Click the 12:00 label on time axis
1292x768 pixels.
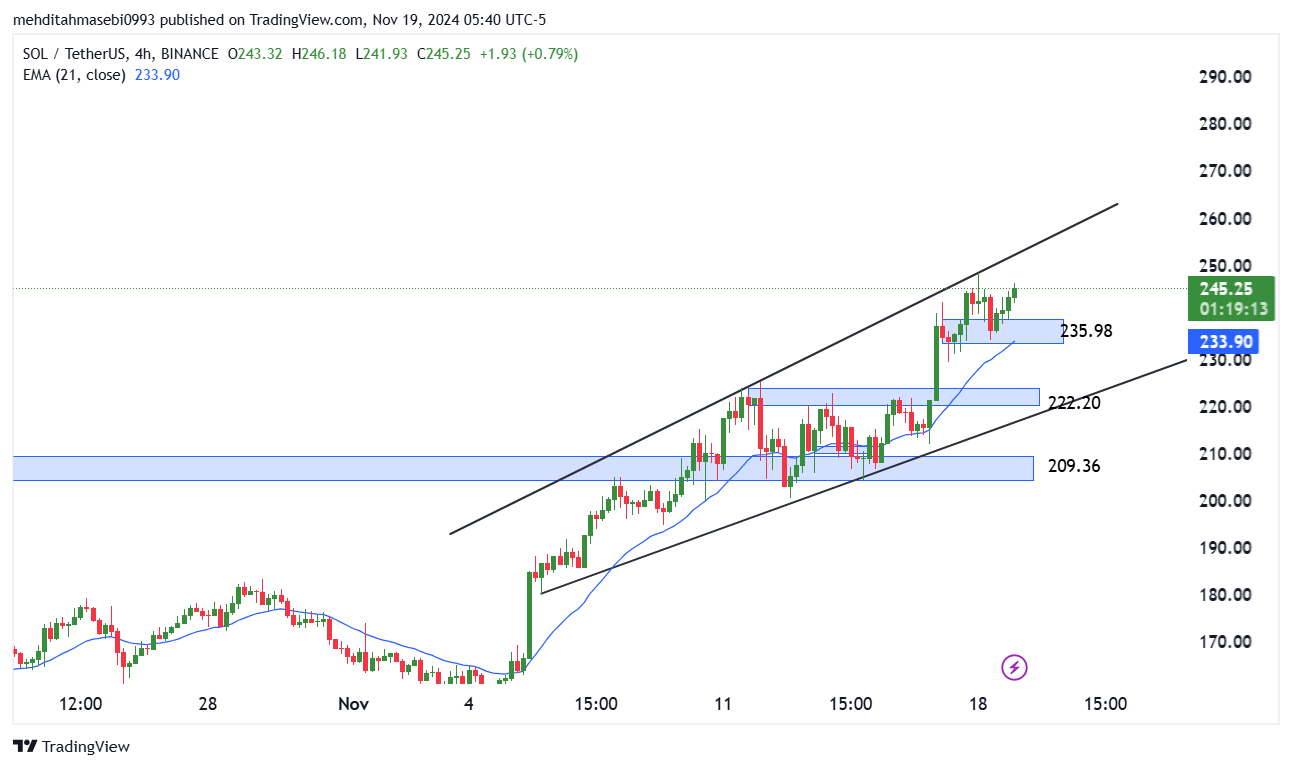(81, 704)
